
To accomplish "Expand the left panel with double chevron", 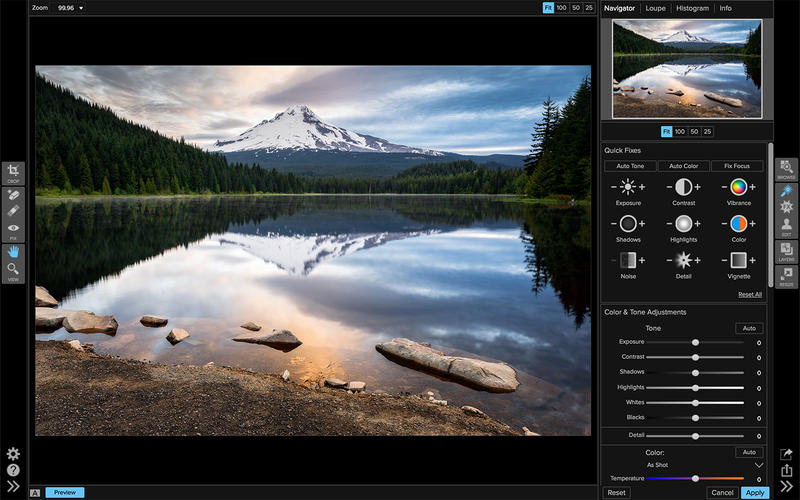I will [13, 487].
